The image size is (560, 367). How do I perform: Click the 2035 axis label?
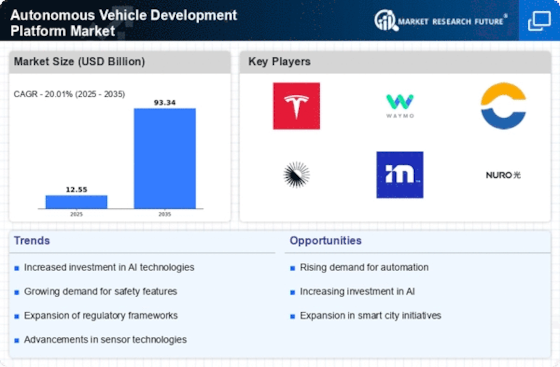coord(165,214)
